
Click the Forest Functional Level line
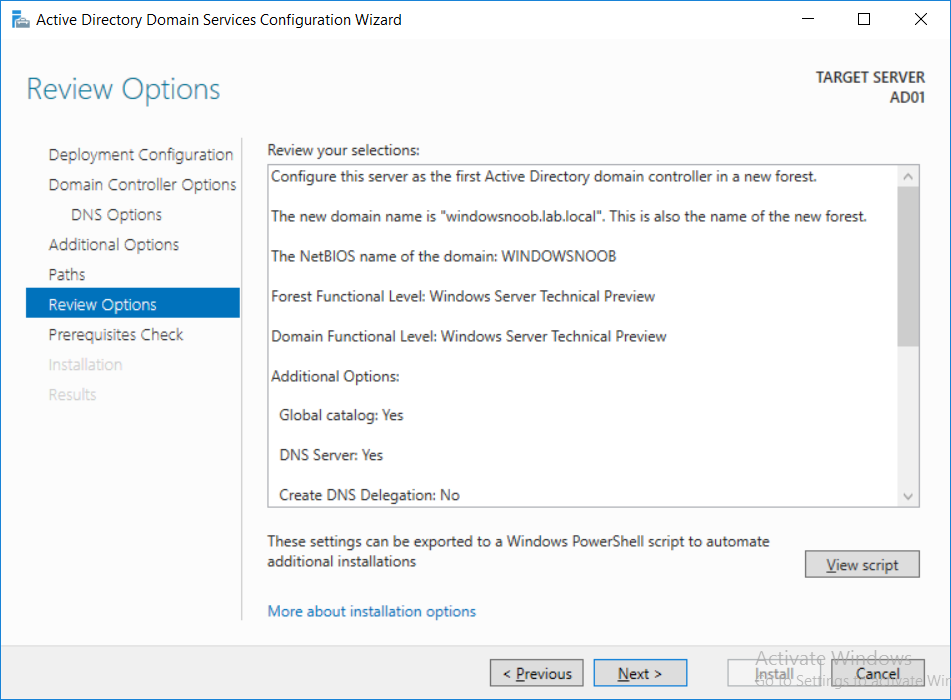(463, 297)
